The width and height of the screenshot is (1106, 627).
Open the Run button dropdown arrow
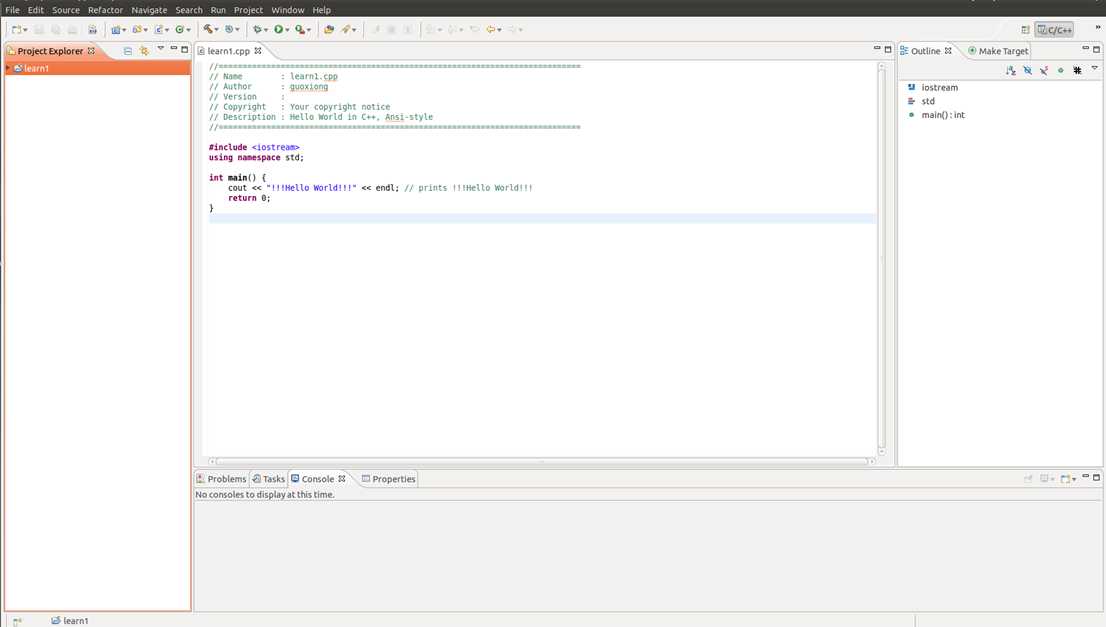(287, 30)
